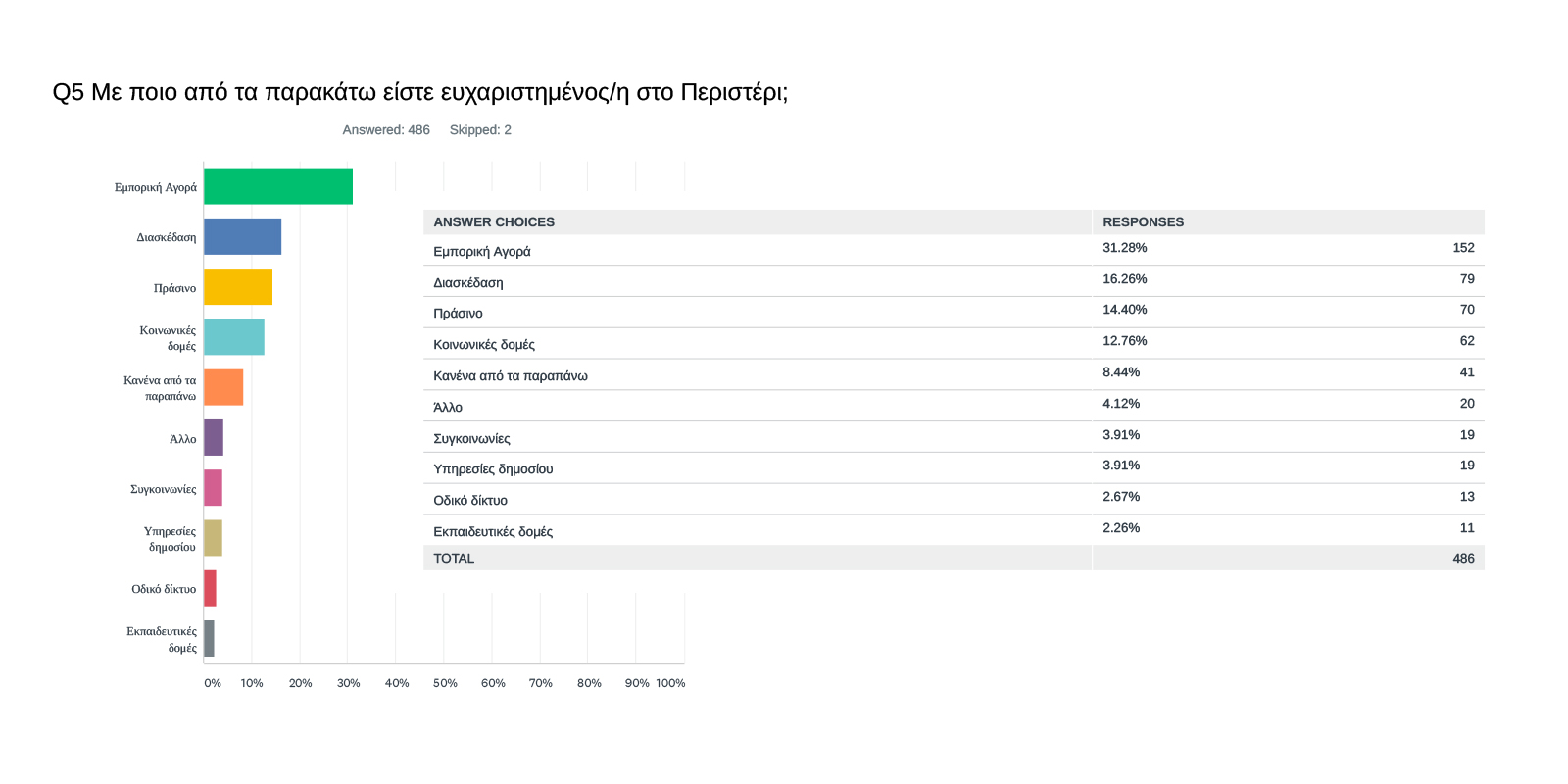Click the gray Εκπαιδευτικές δομές bar

coord(209,638)
